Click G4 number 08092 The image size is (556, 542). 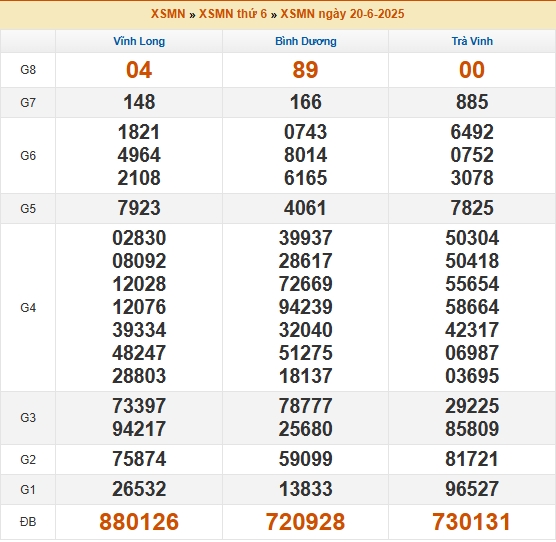click(x=139, y=261)
